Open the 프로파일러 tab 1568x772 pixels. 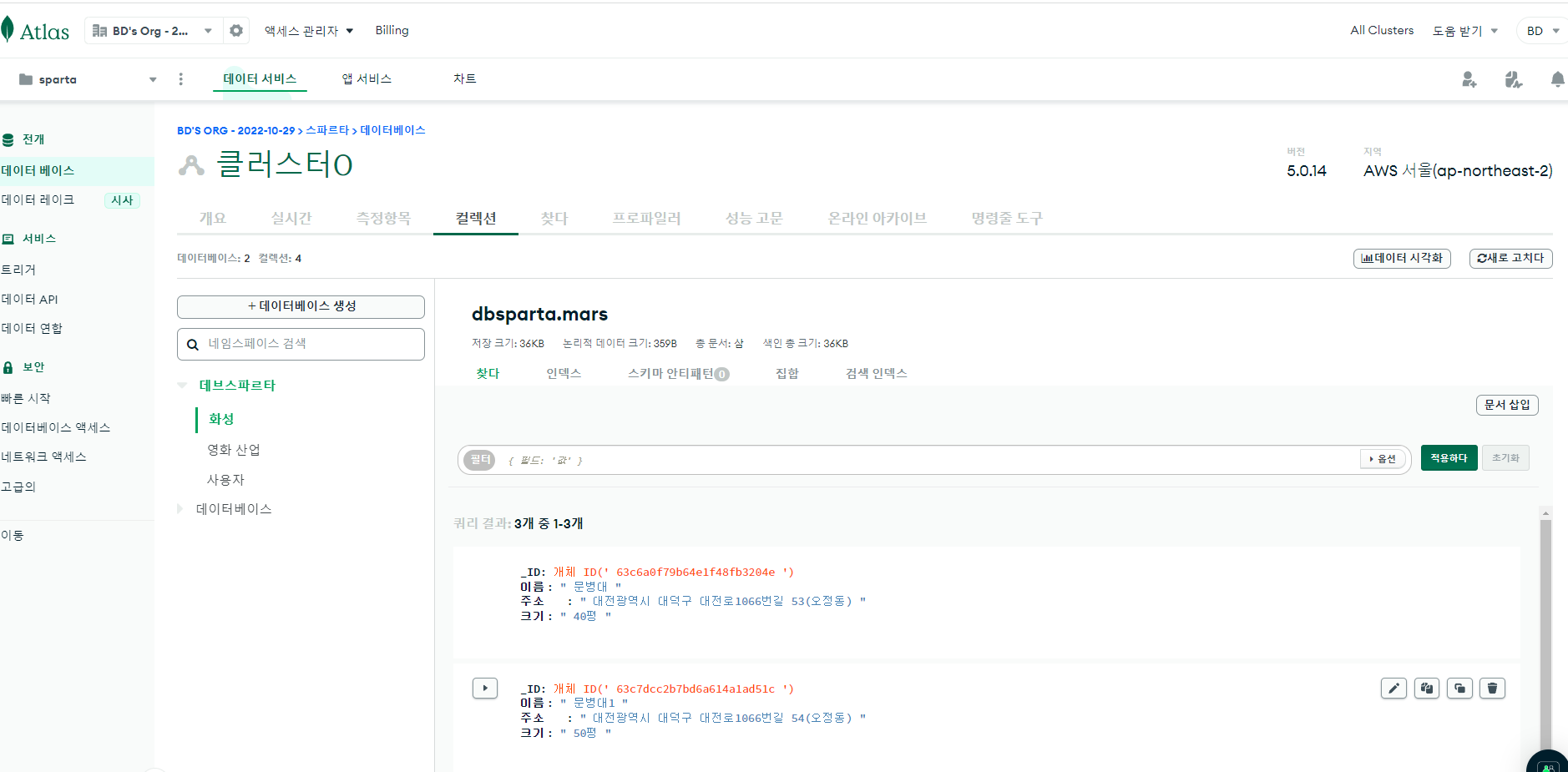pyautogui.click(x=646, y=218)
